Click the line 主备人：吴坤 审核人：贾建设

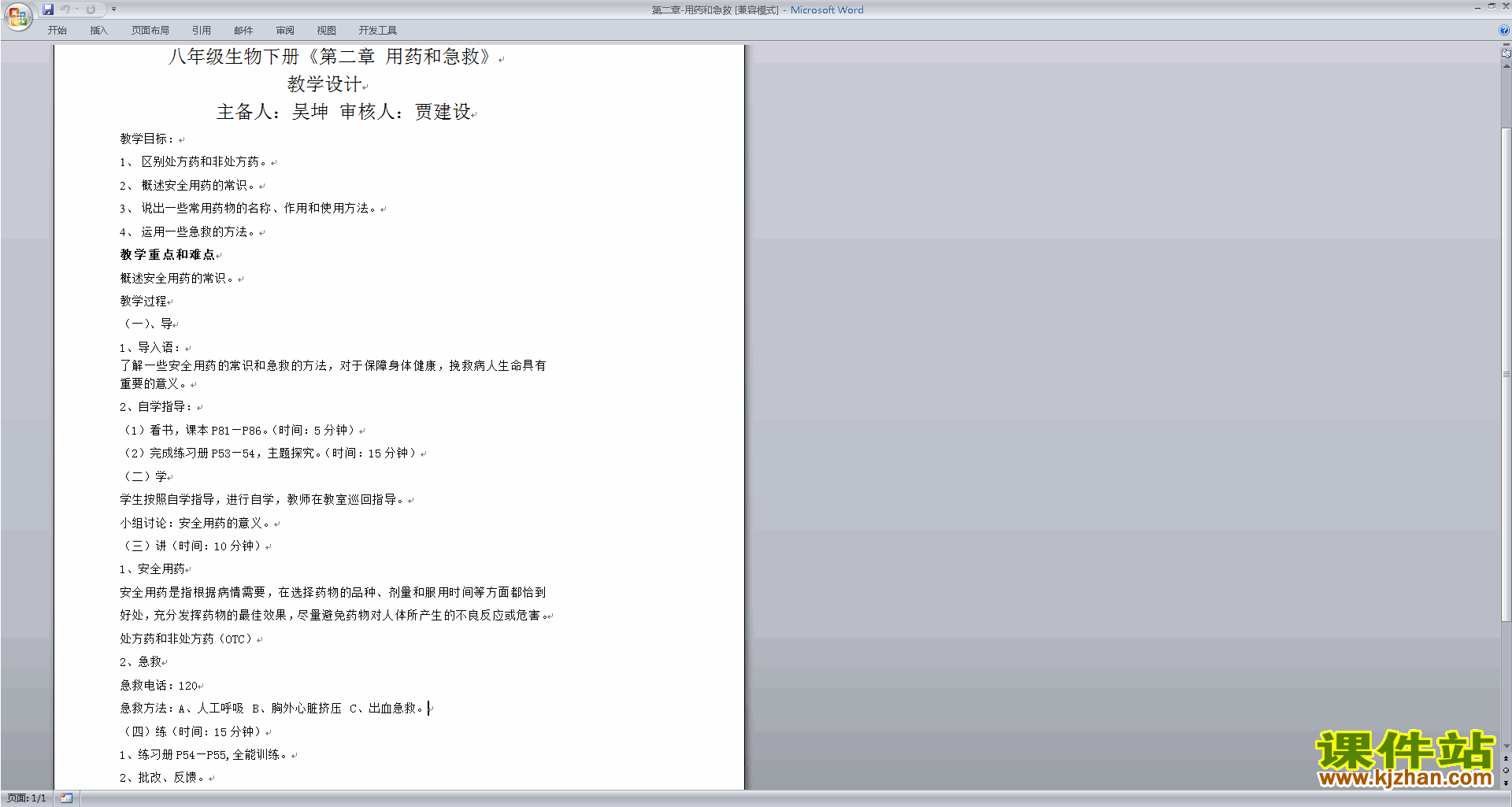[343, 112]
